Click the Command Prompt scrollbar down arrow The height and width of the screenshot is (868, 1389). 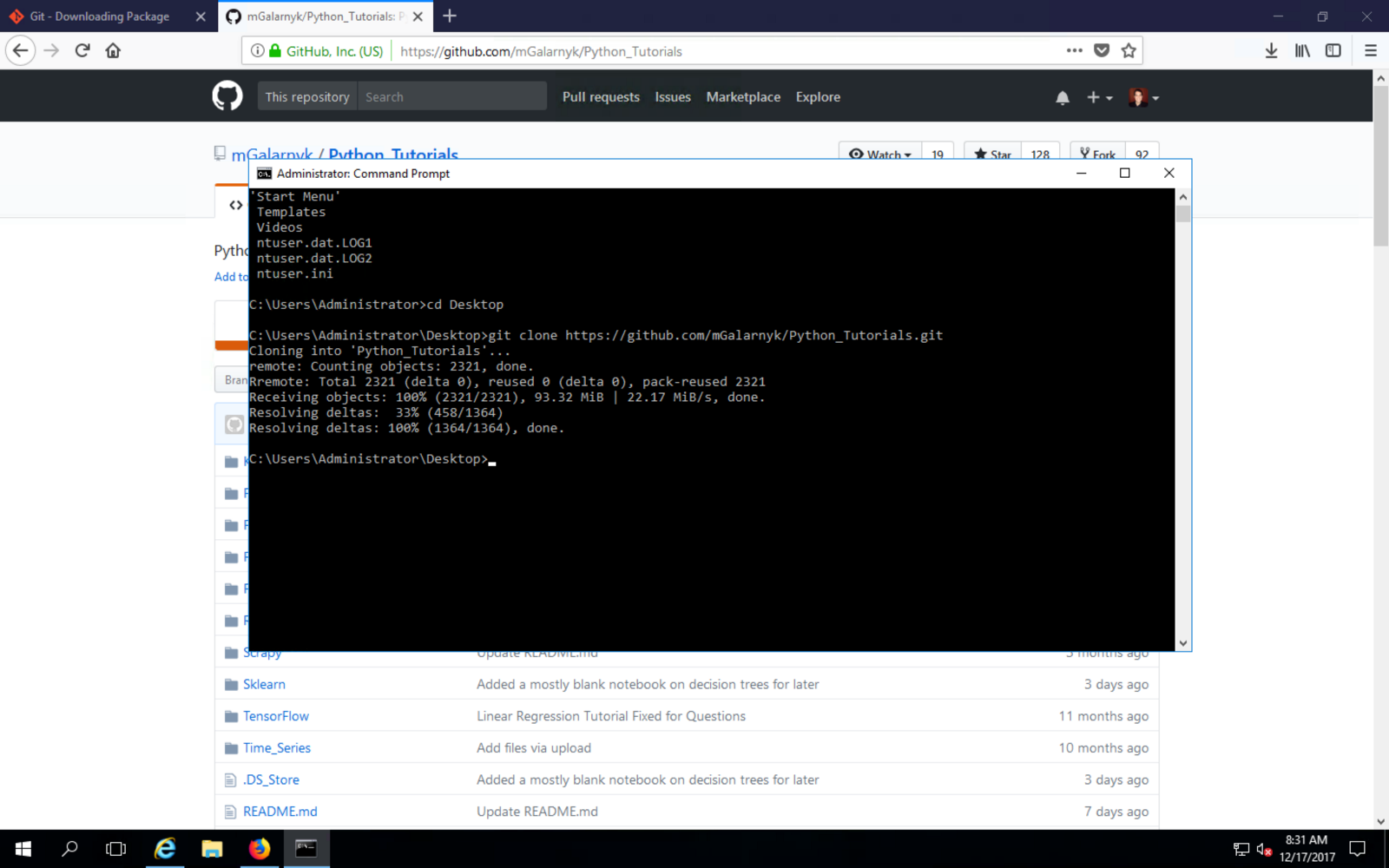1182,643
